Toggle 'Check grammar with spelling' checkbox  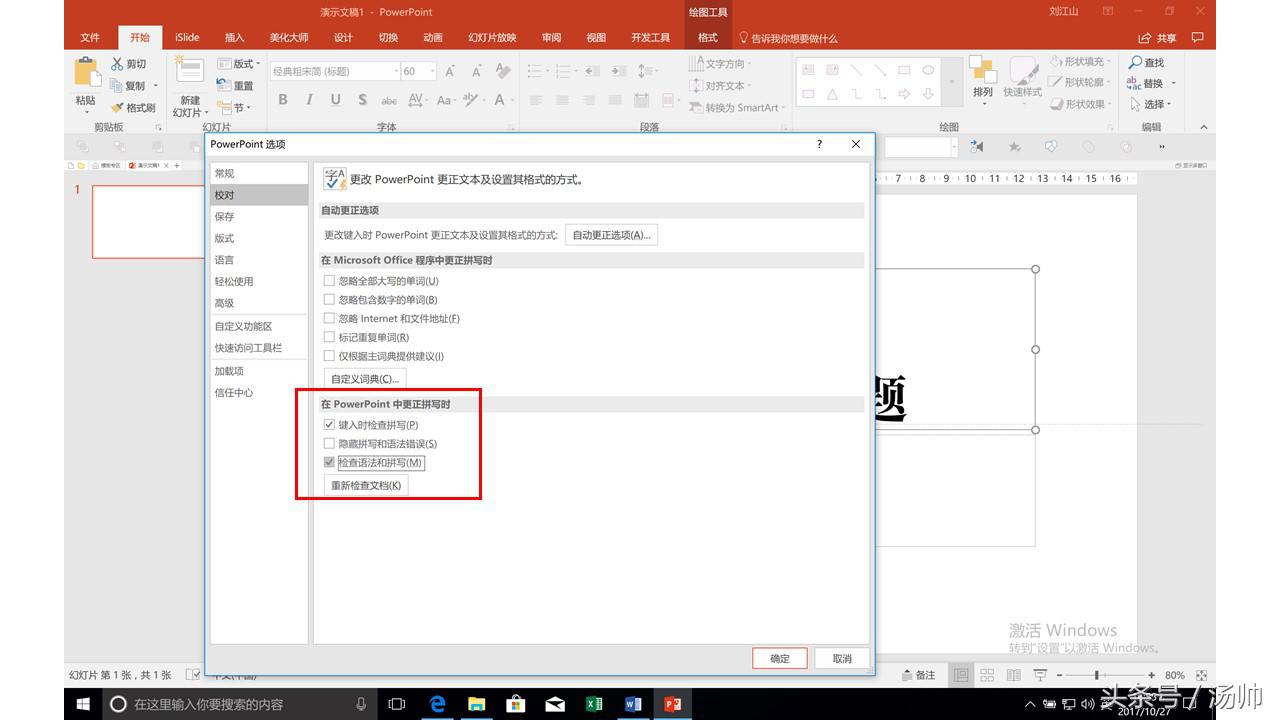(x=329, y=463)
